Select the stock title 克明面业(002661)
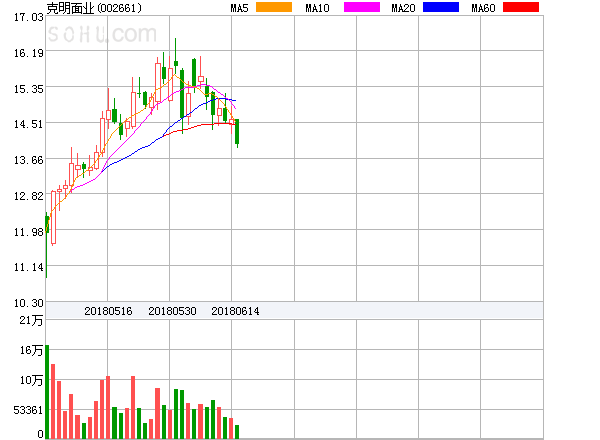 94,8
